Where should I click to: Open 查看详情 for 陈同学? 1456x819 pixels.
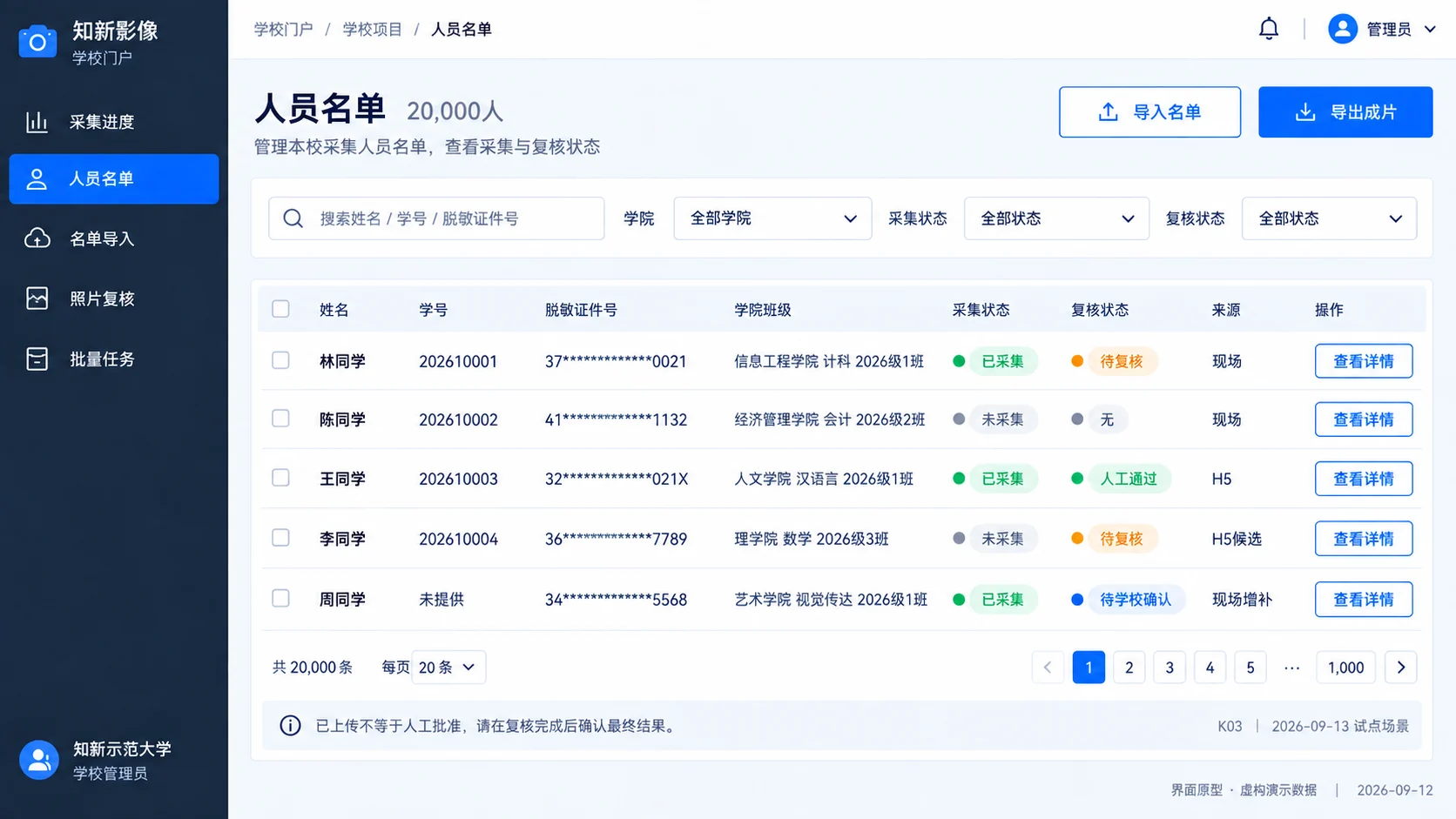(1364, 420)
